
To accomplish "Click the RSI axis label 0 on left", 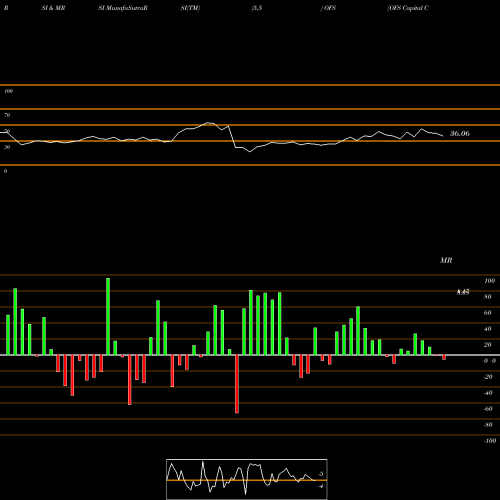I will (5, 171).
